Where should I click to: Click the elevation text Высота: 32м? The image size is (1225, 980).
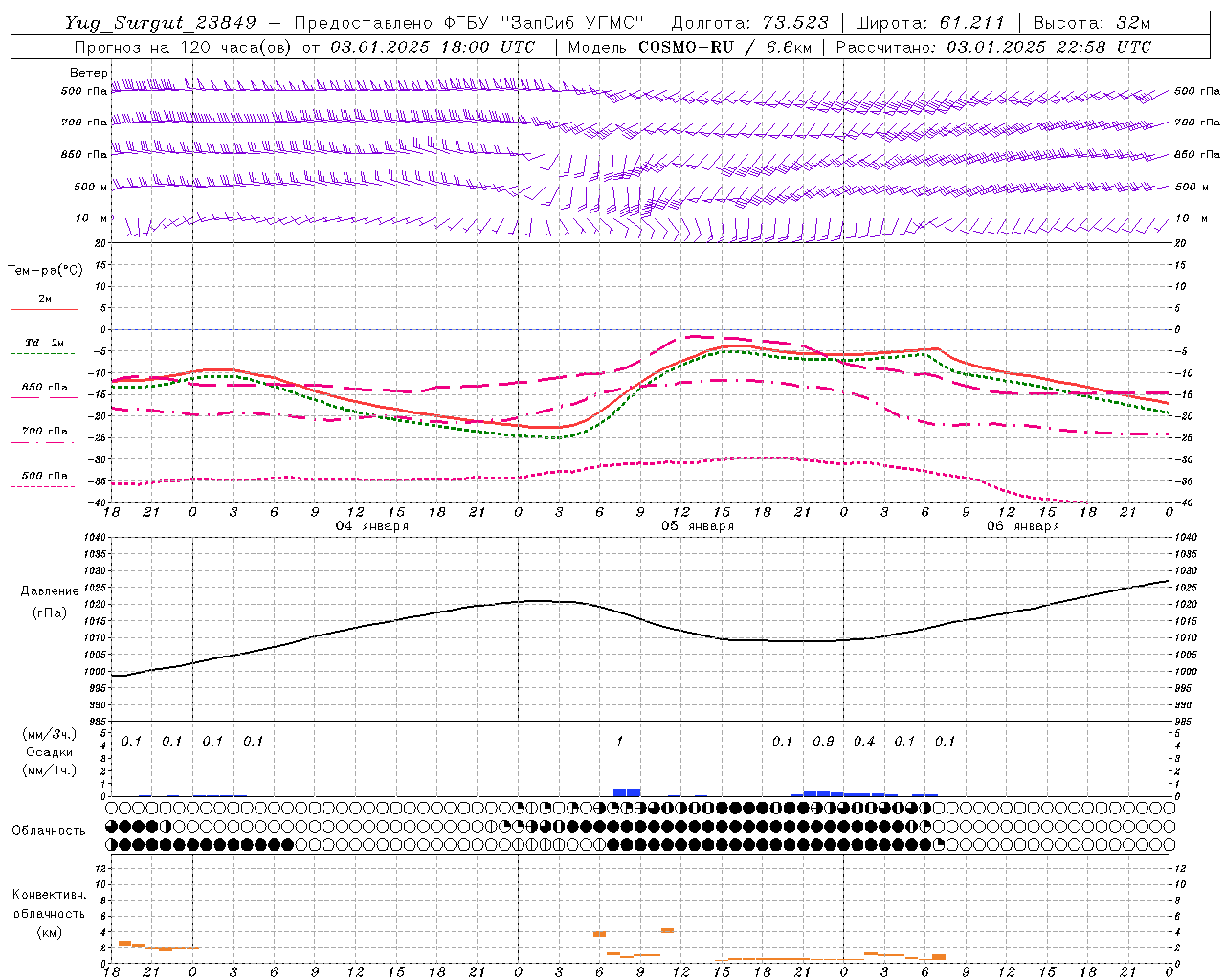[1091, 23]
